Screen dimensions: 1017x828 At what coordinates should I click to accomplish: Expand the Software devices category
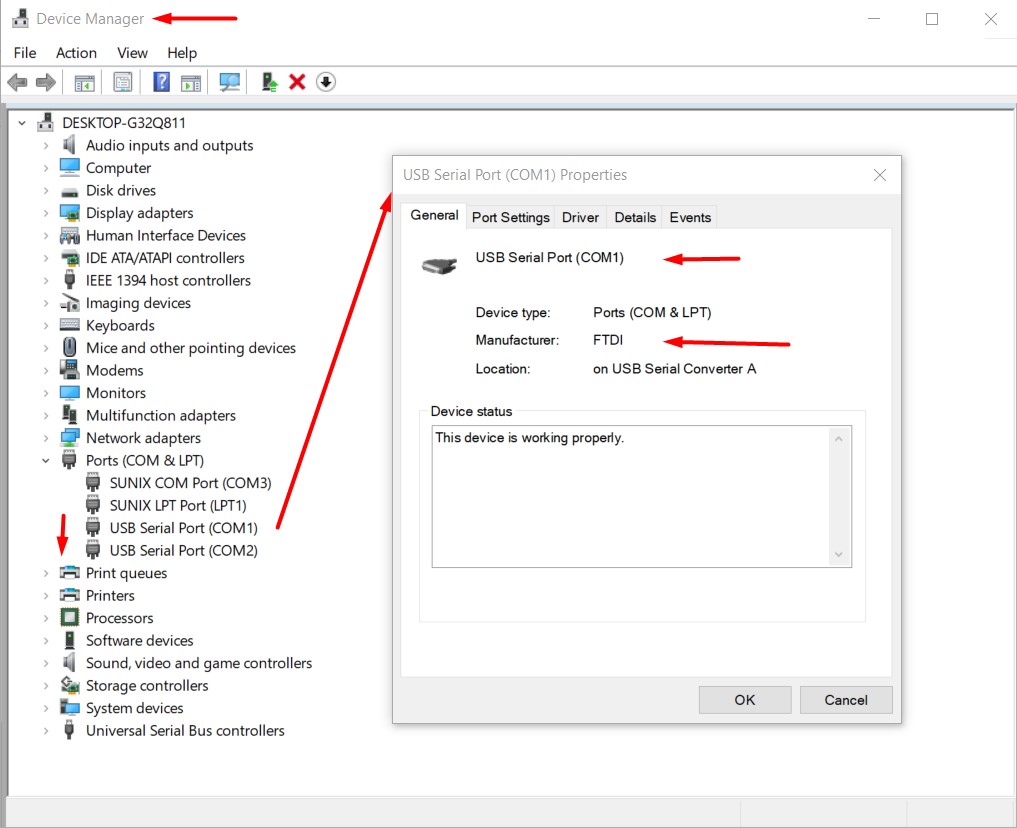click(45, 641)
